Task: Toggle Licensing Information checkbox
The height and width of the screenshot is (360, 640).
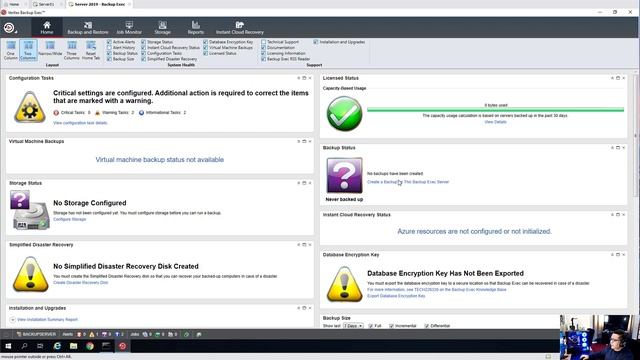Action: point(263,53)
